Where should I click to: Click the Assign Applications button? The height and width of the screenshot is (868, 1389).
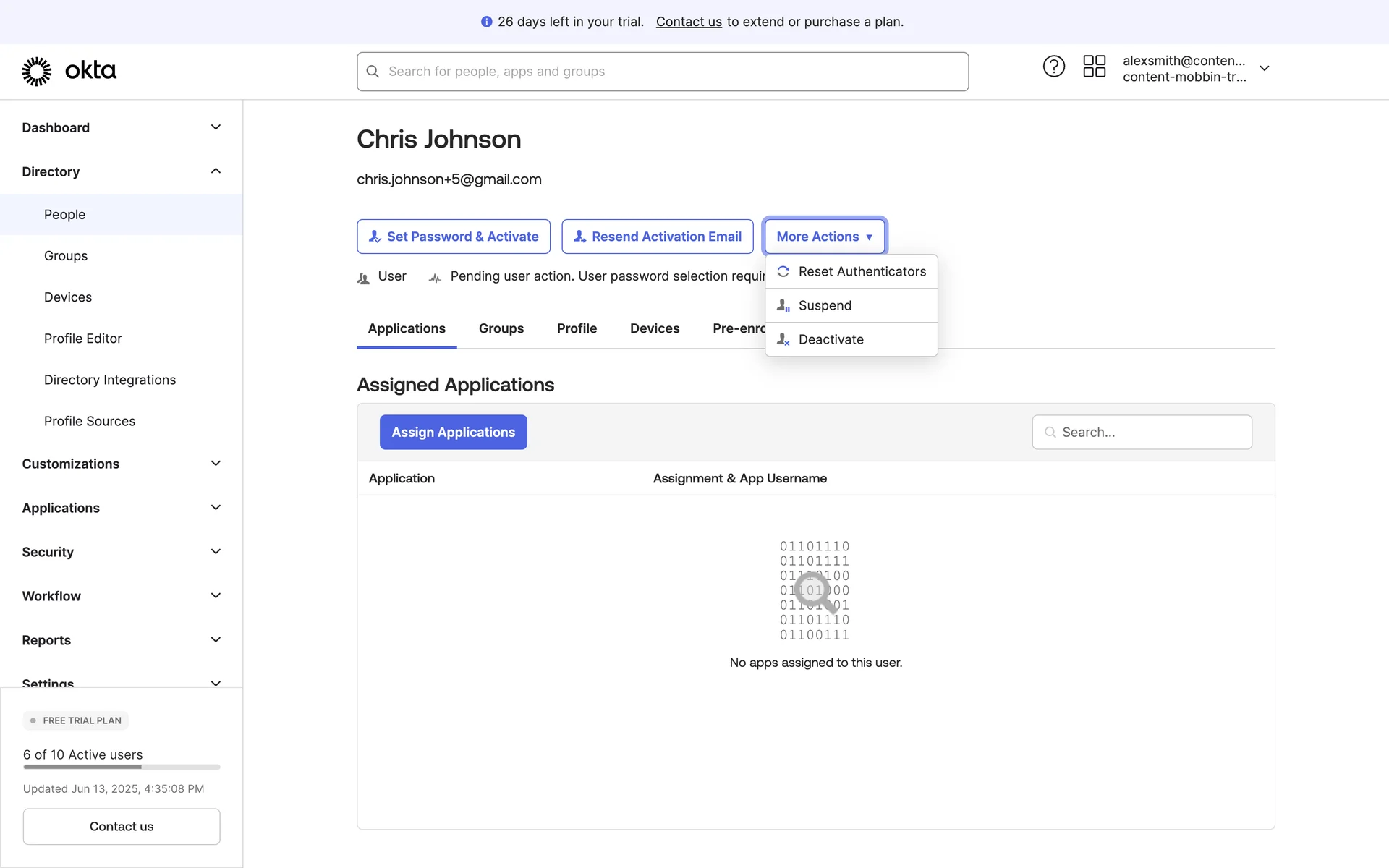[x=453, y=432]
